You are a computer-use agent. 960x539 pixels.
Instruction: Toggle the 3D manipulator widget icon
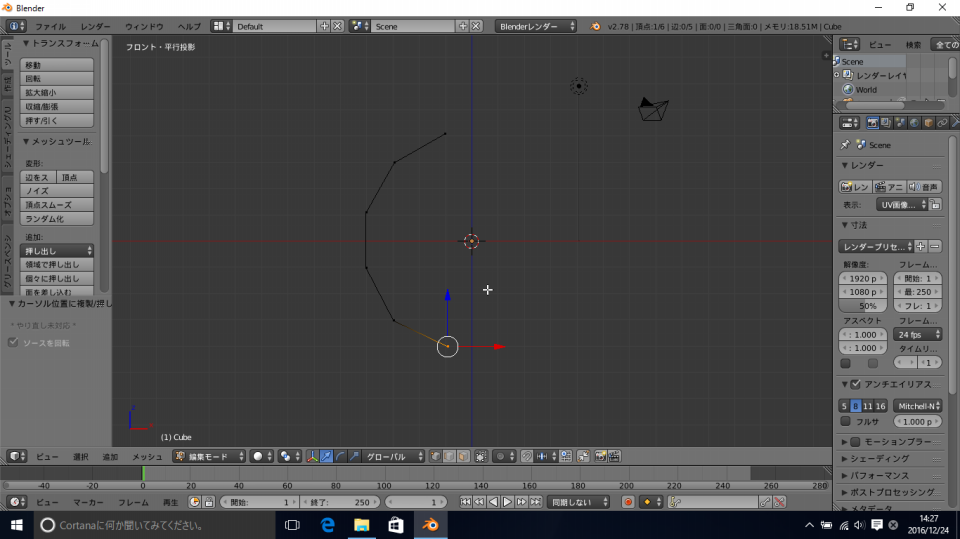click(312, 456)
